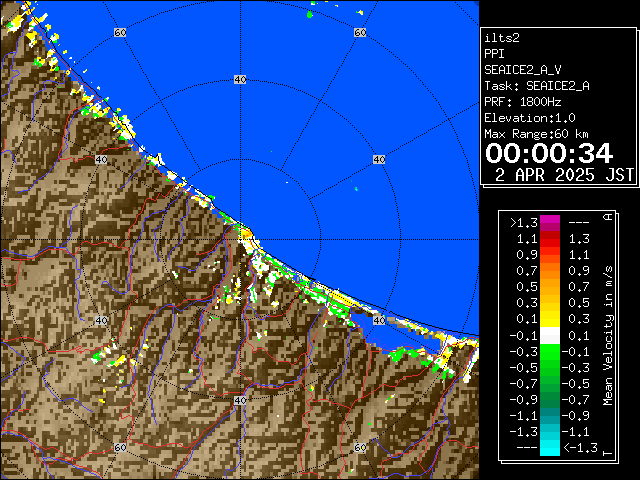Select the 'ilts2' site name text
640x480 pixels.
[502, 38]
